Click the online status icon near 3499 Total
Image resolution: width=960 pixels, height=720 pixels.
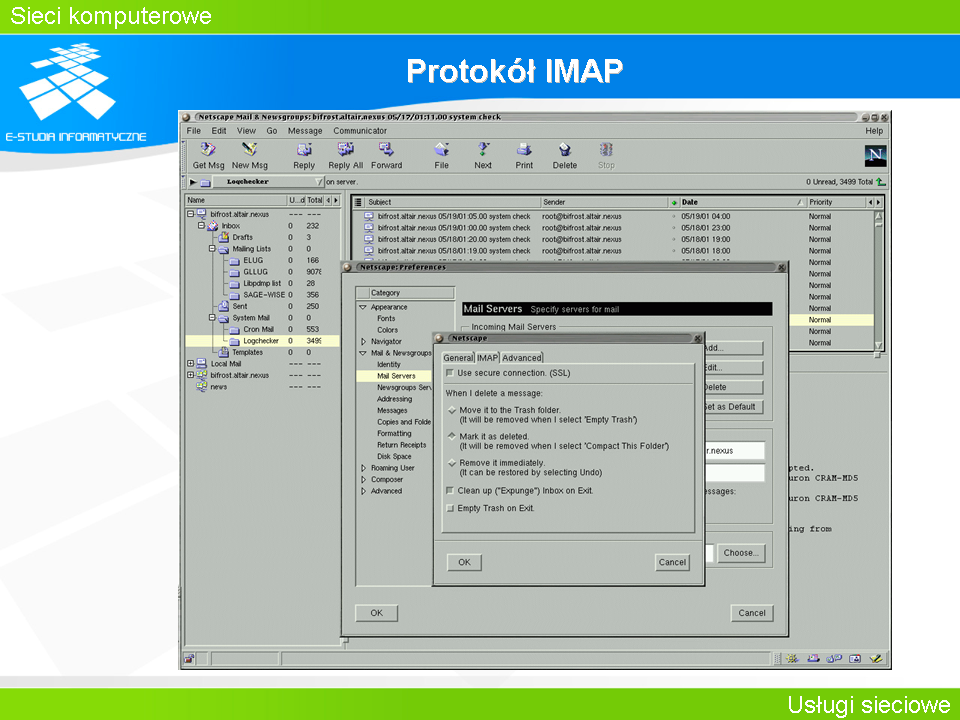[880, 182]
